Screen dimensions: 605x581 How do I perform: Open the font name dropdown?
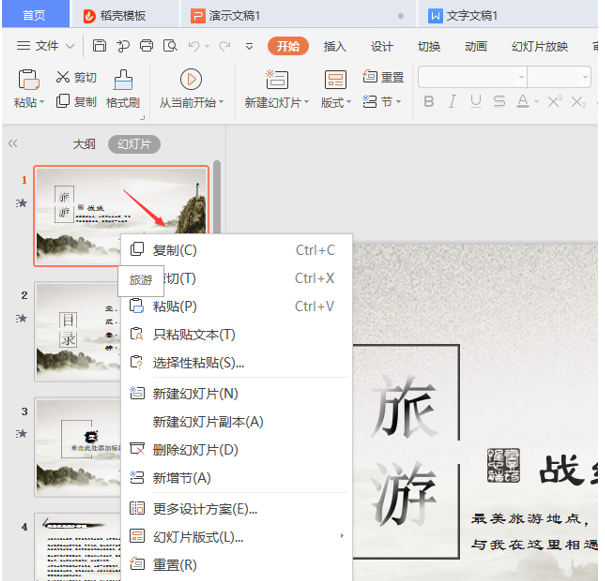click(521, 77)
